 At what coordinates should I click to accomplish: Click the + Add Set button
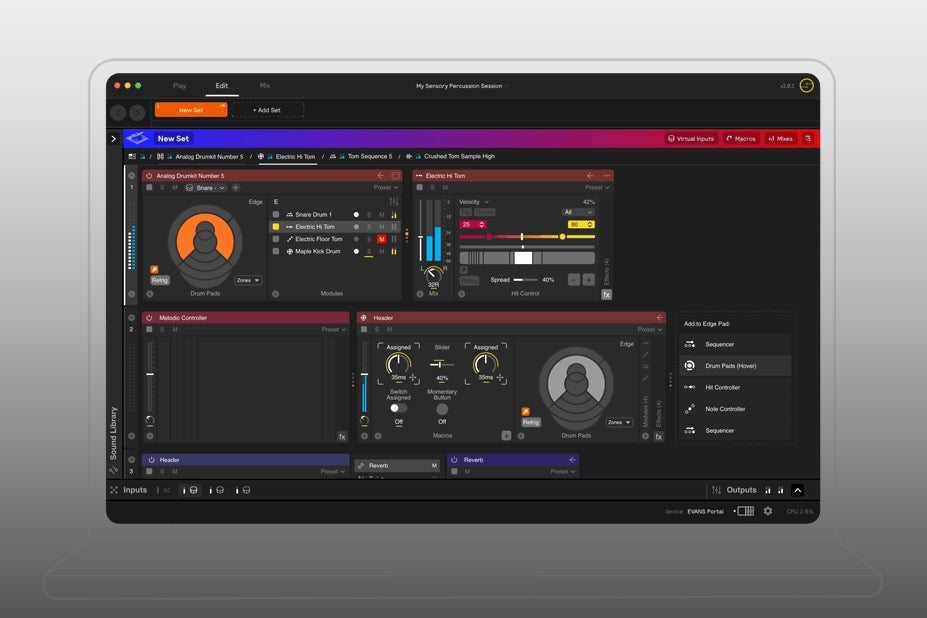click(267, 110)
